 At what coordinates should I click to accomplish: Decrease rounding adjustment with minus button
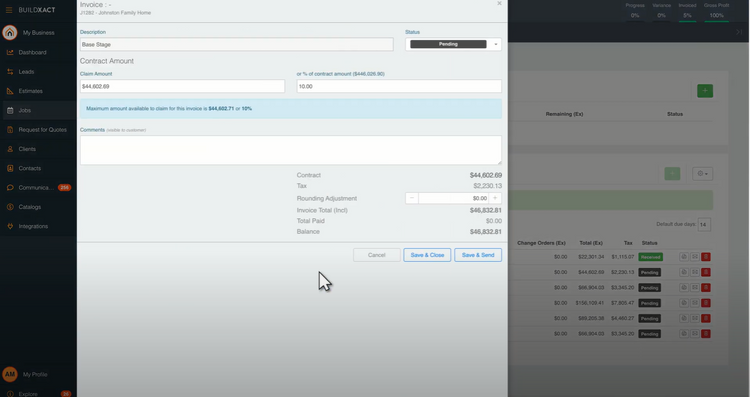412,198
